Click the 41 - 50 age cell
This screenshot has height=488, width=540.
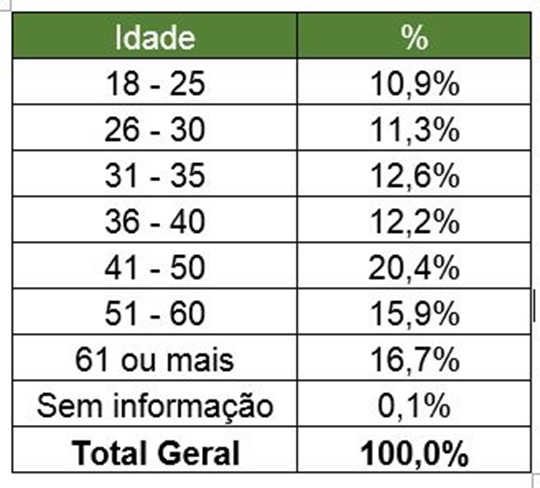point(154,266)
